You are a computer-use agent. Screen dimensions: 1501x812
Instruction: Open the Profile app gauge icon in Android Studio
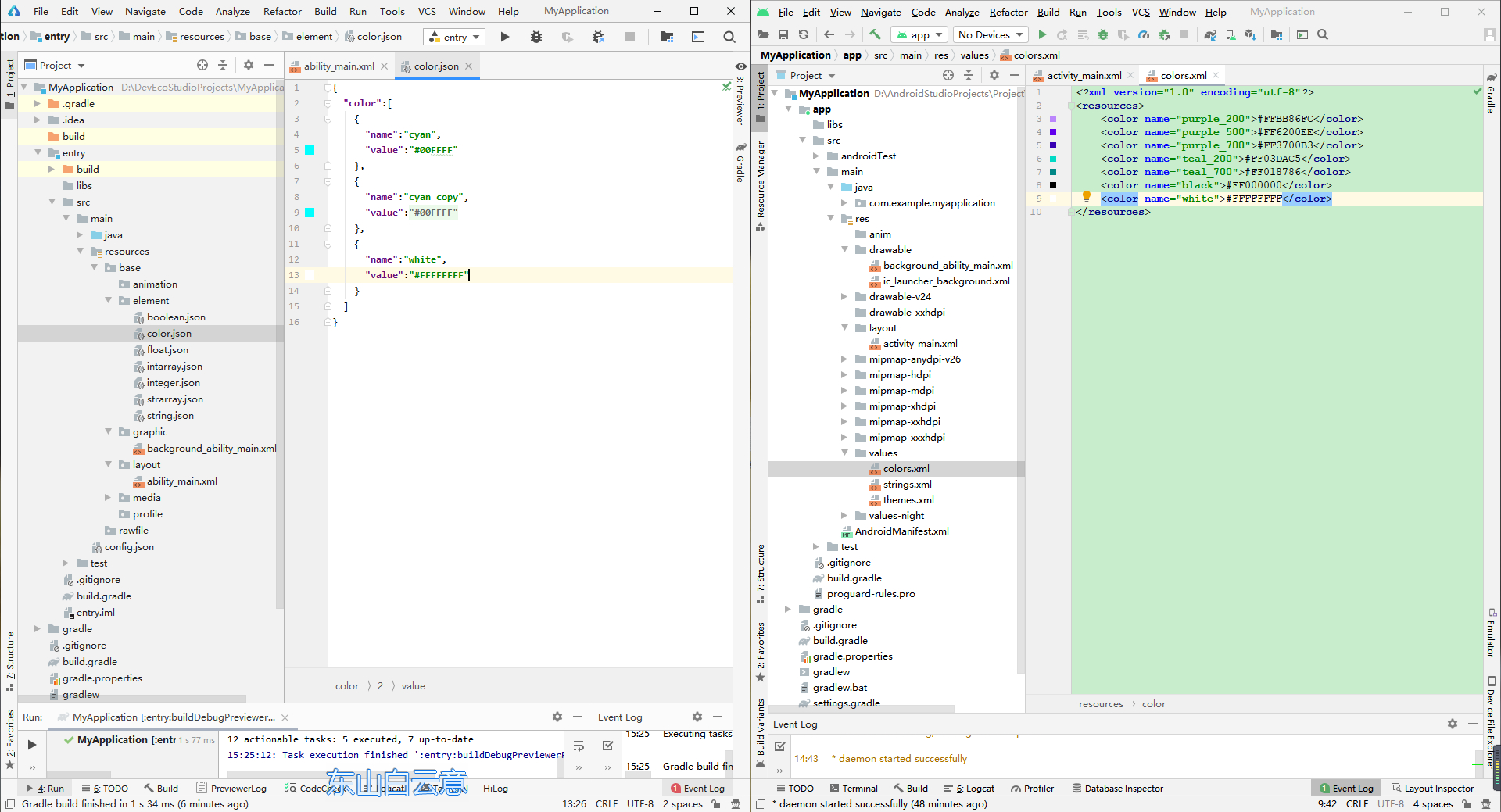[x=1144, y=34]
